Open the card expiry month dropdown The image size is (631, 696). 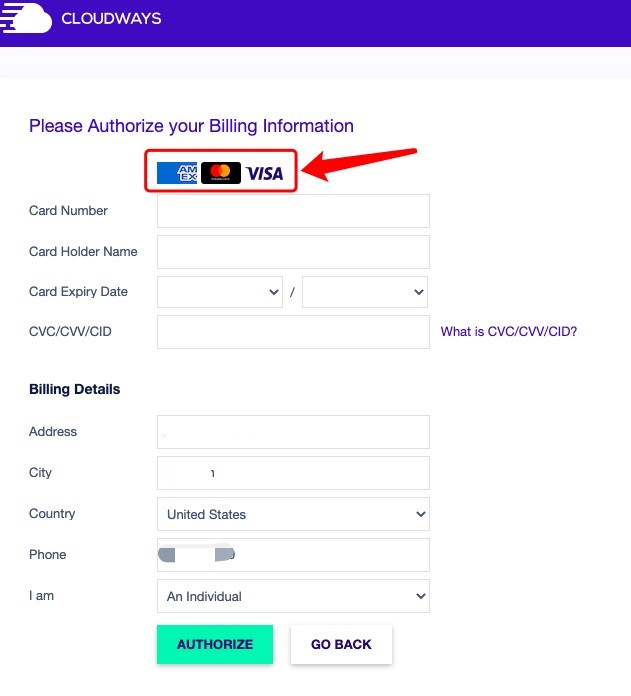[220, 292]
